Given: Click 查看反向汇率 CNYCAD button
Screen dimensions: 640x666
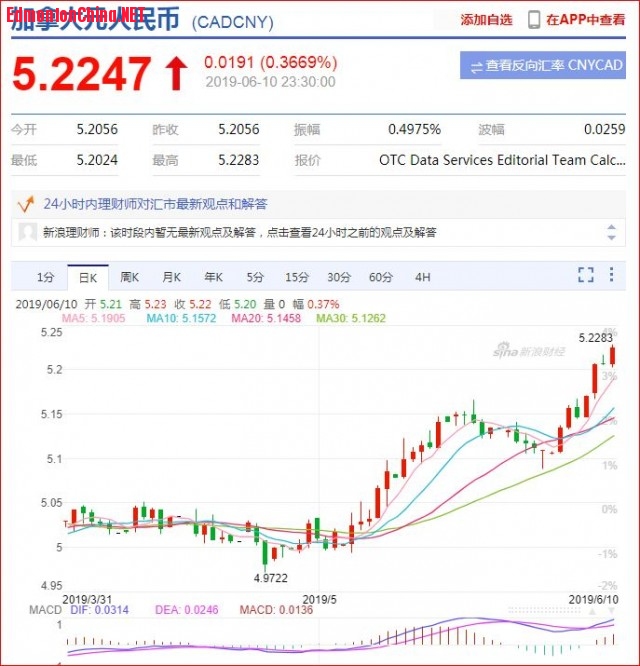Looking at the screenshot, I should tap(544, 66).
